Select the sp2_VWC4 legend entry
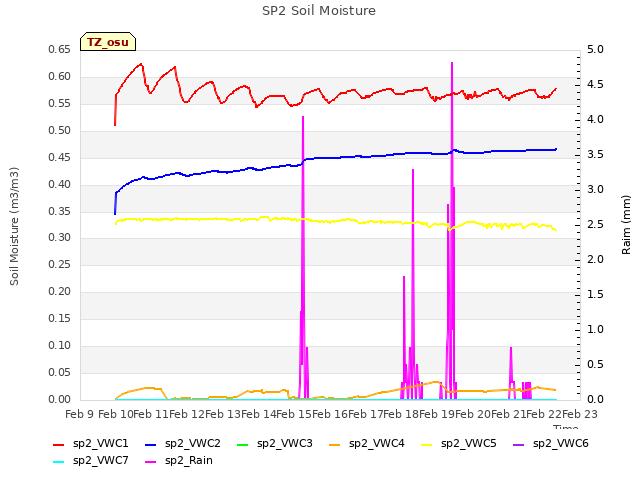This screenshot has height=480, width=640. click(x=367, y=444)
